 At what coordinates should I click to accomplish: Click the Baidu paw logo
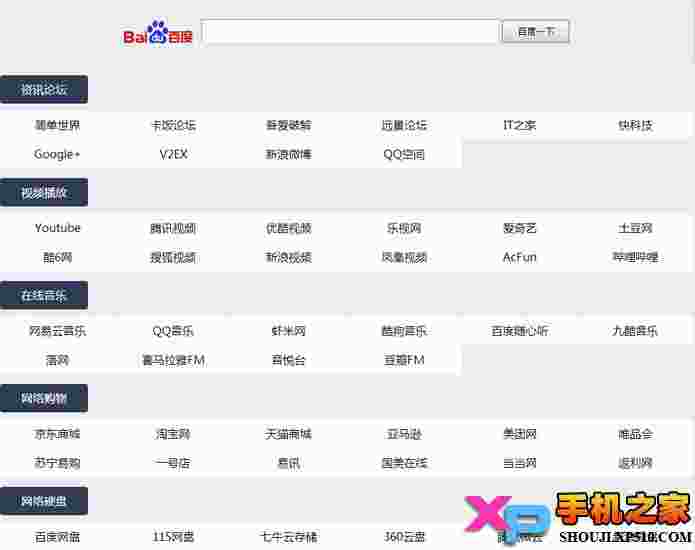(x=158, y=32)
